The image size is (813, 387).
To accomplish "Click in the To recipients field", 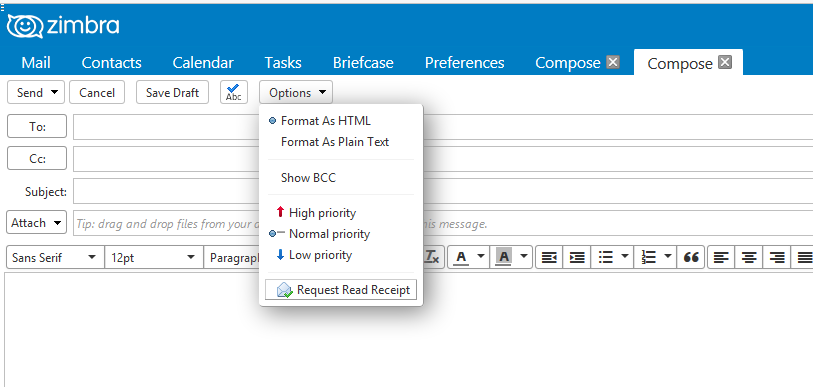I will coord(443,127).
